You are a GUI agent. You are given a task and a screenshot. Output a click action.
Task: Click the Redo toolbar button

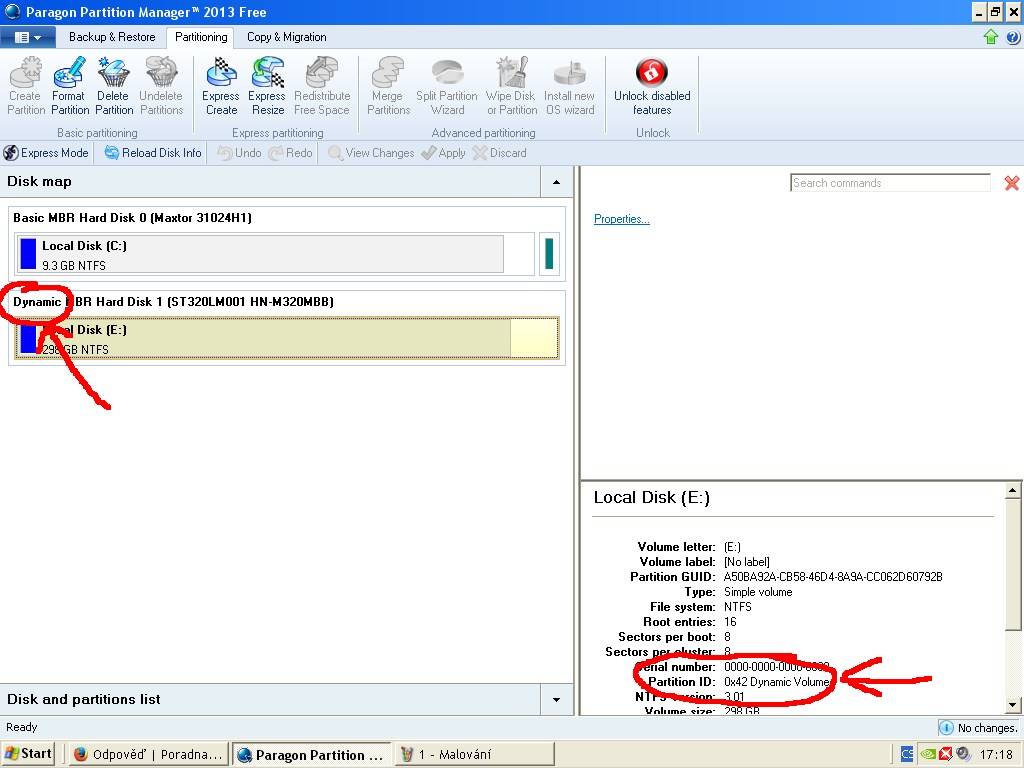point(291,153)
